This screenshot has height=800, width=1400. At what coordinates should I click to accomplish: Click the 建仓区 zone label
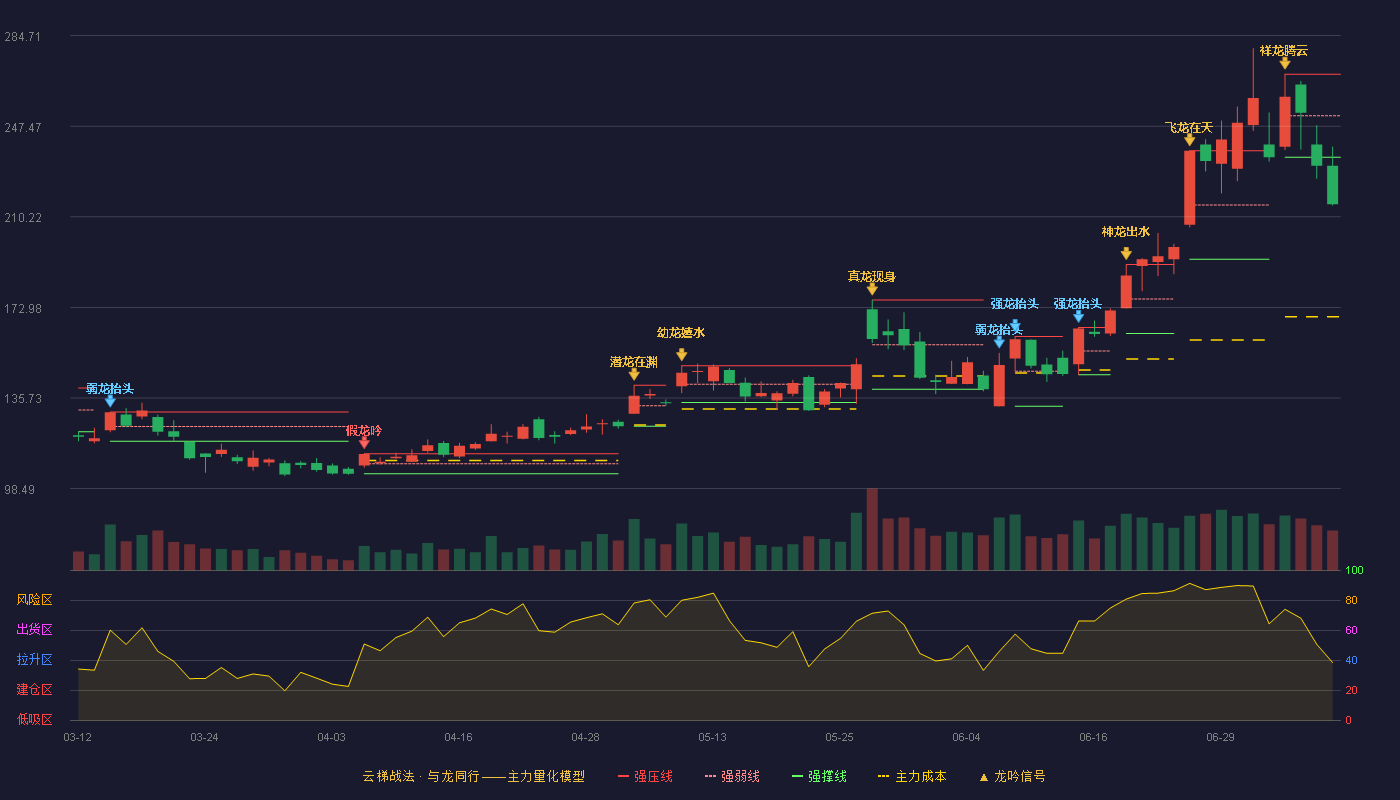coord(34,690)
